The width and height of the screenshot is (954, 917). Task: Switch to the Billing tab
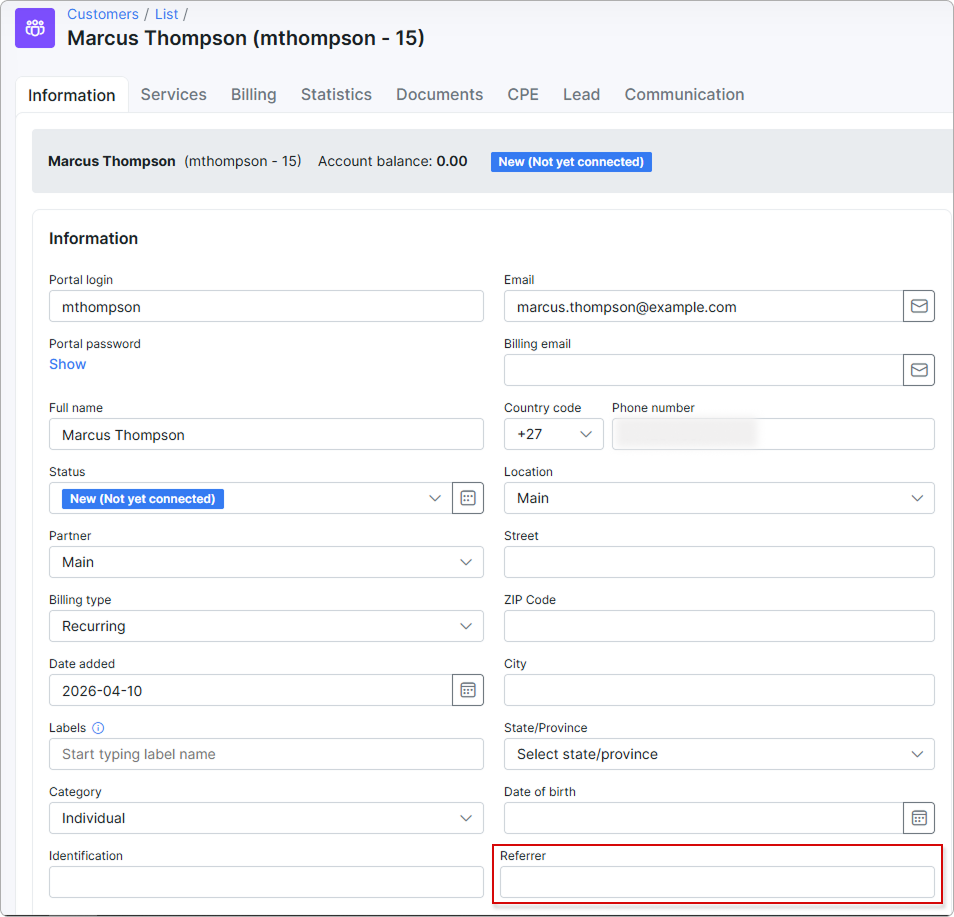(x=254, y=94)
